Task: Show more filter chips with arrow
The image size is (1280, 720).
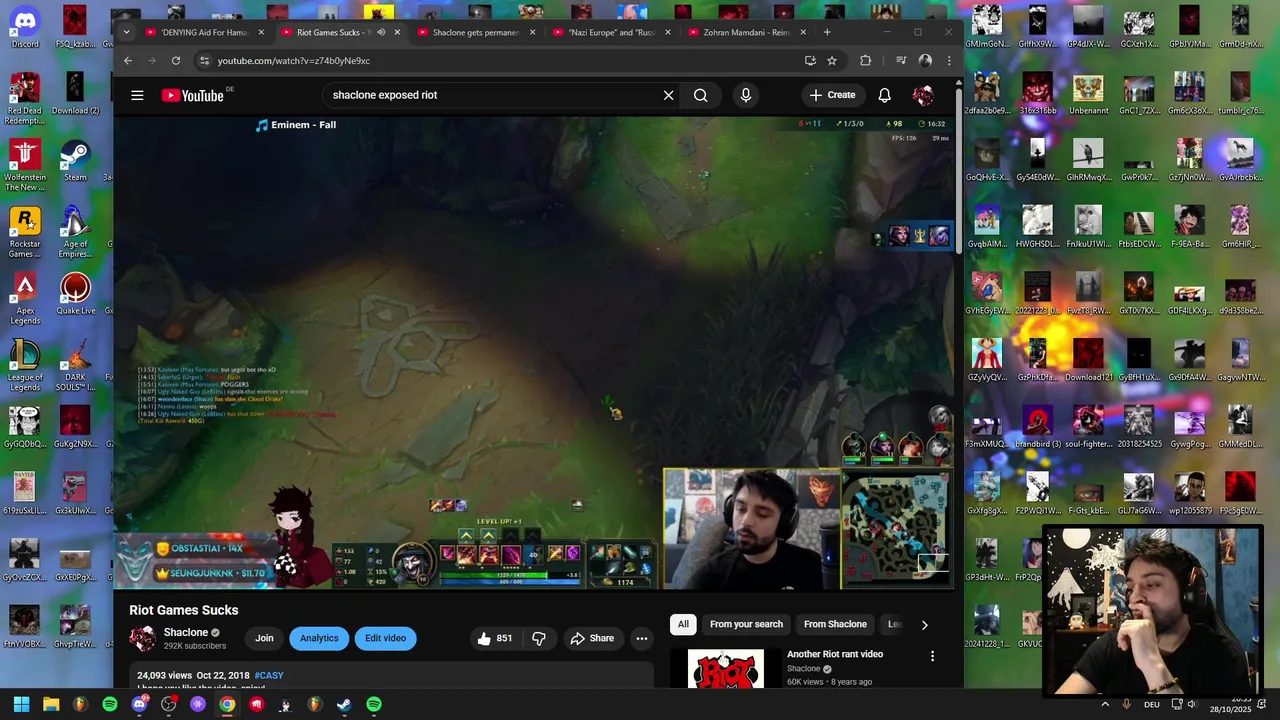Action: click(x=924, y=625)
